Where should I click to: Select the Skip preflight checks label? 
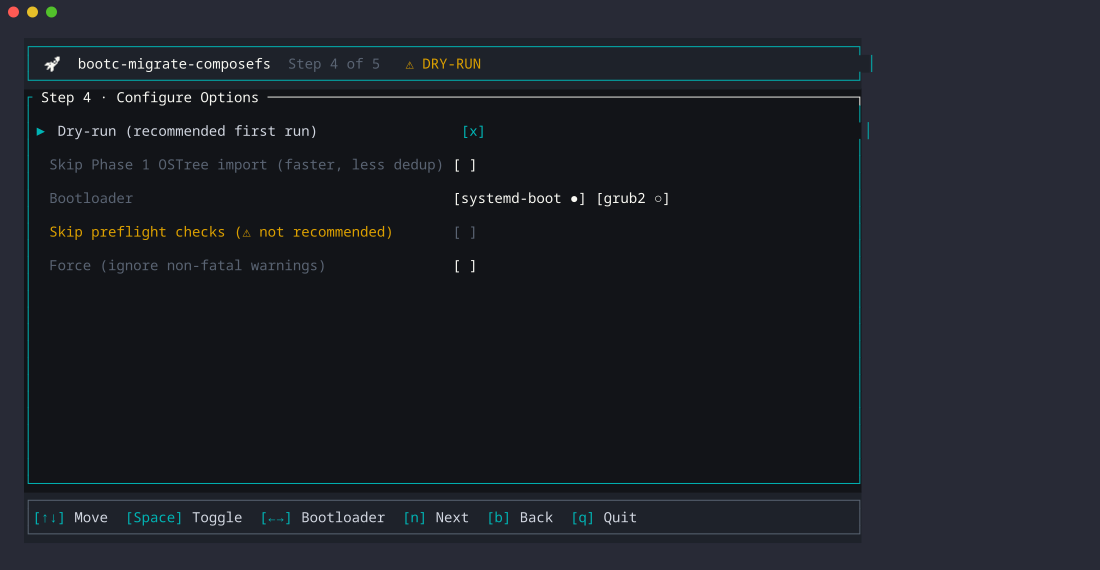[221, 232]
